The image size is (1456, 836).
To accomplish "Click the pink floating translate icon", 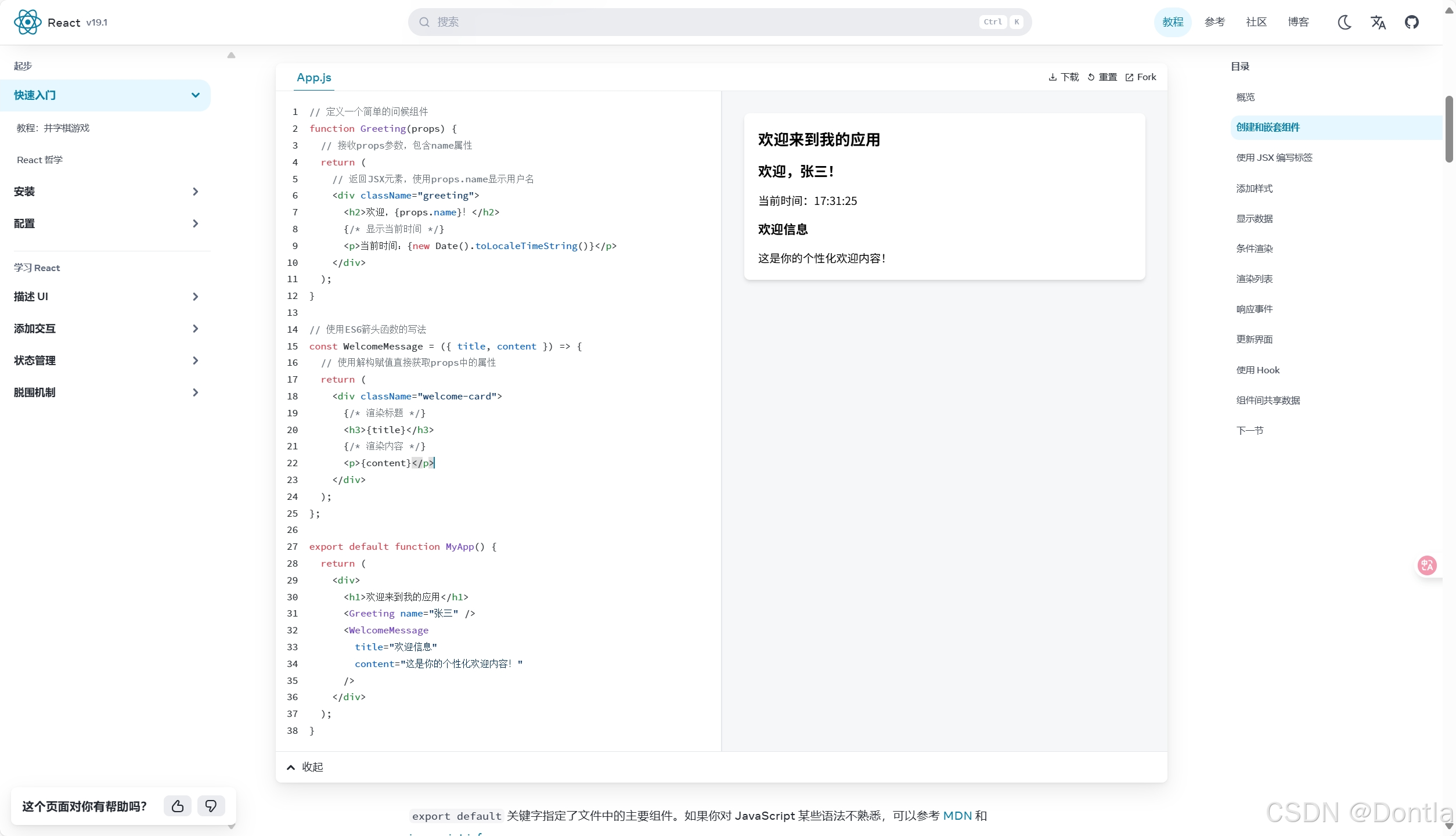I will pos(1427,565).
